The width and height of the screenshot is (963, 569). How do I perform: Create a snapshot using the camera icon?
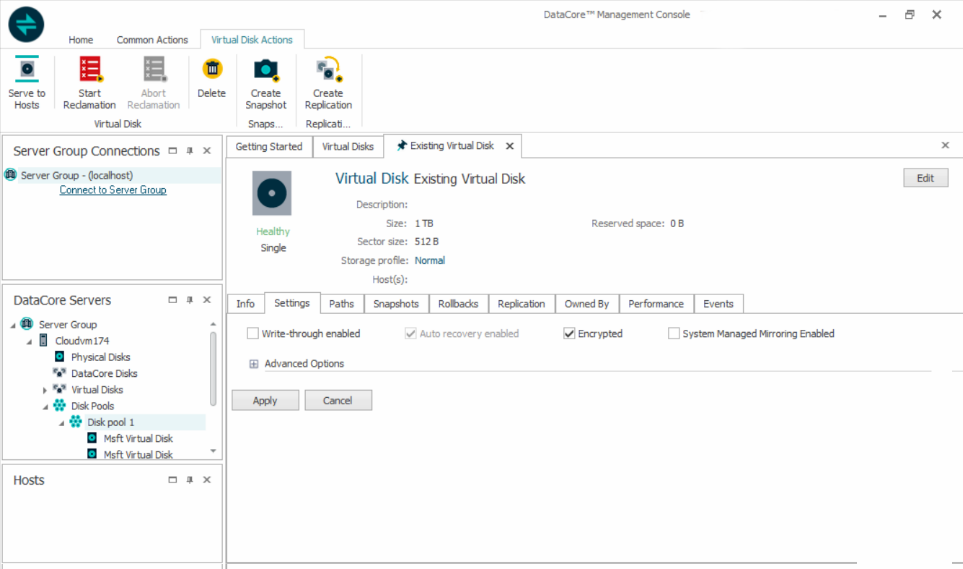(x=266, y=70)
